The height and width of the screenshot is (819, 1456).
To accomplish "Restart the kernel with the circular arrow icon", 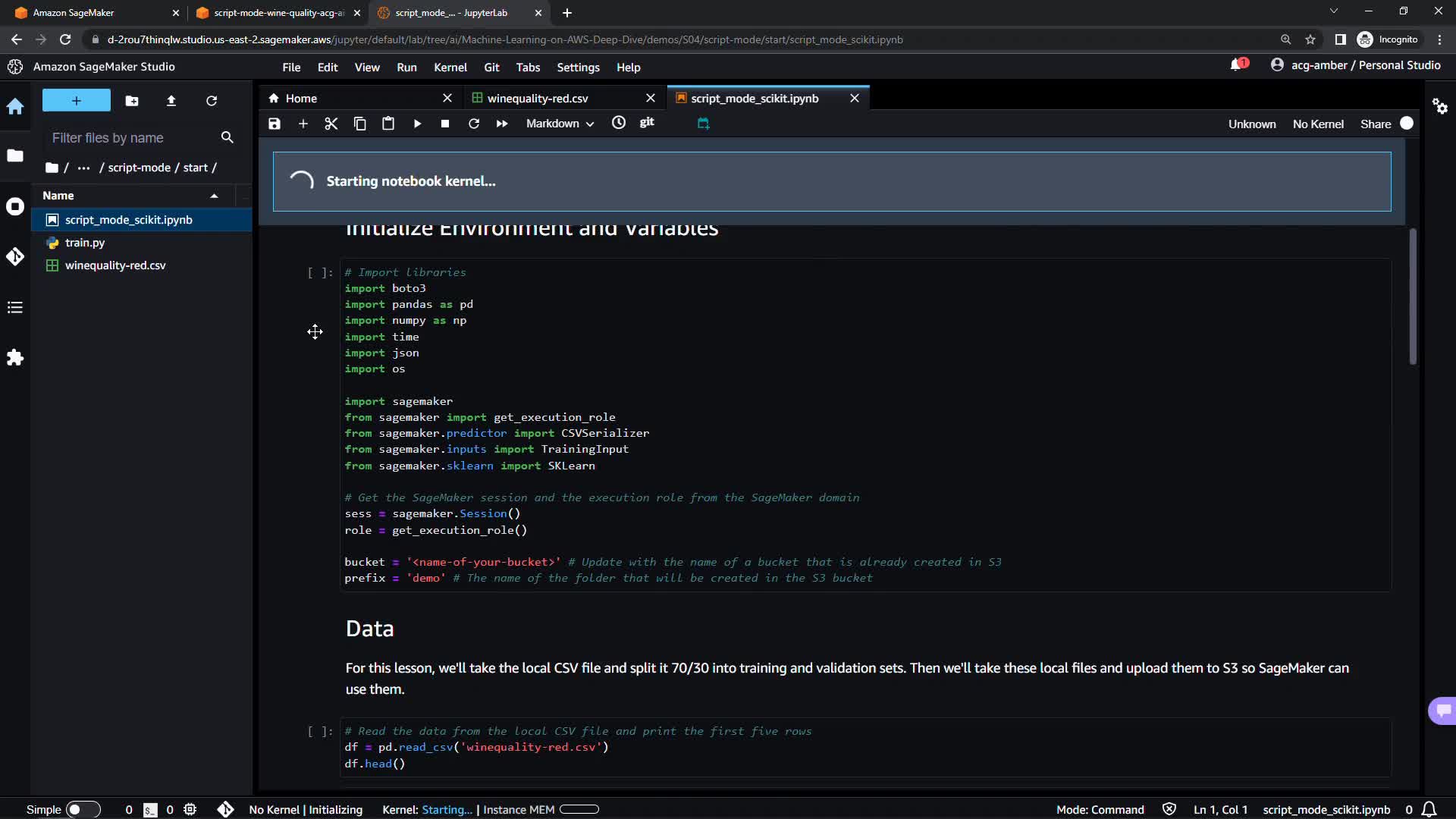I will pyautogui.click(x=474, y=124).
